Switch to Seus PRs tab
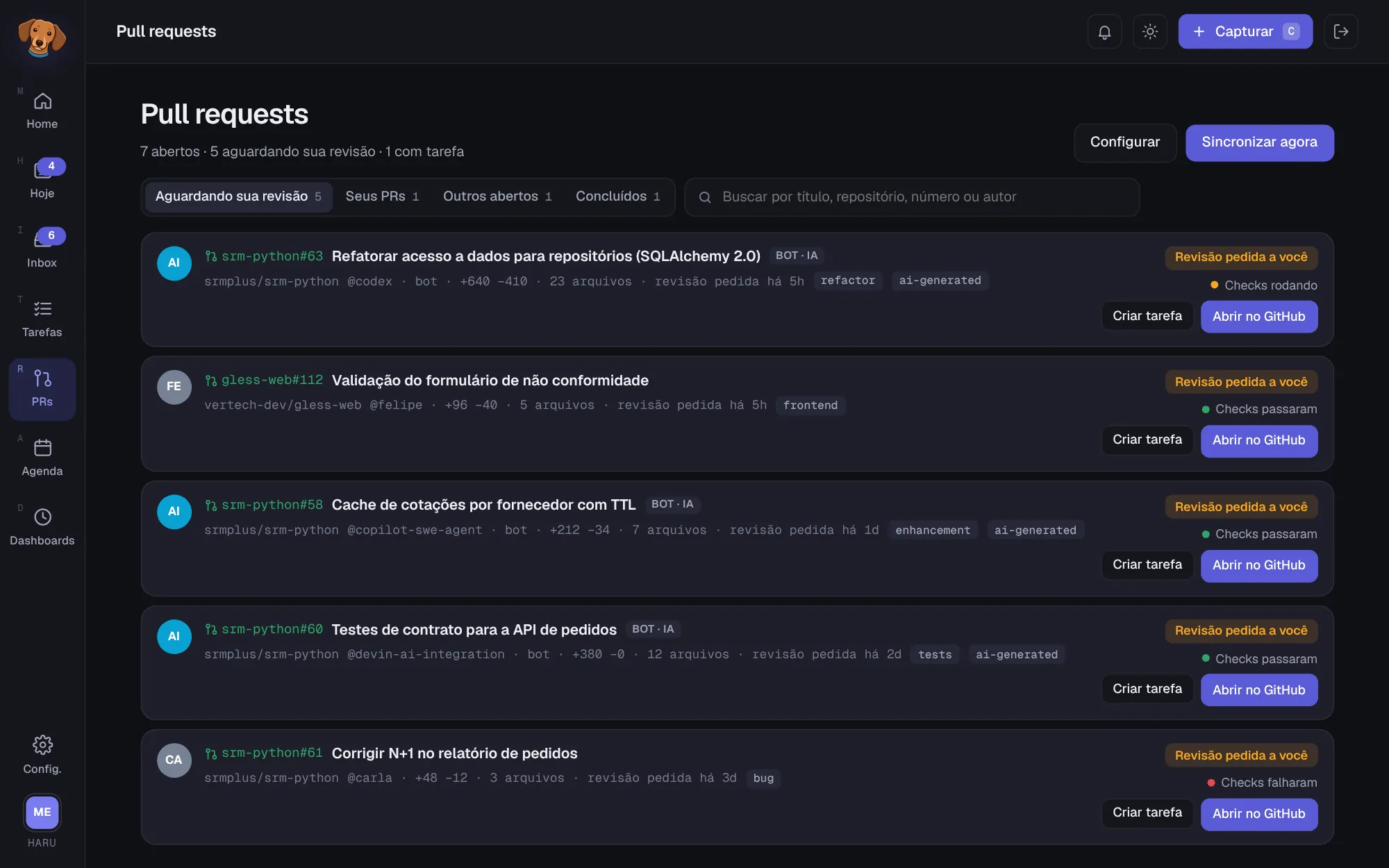 click(x=382, y=197)
